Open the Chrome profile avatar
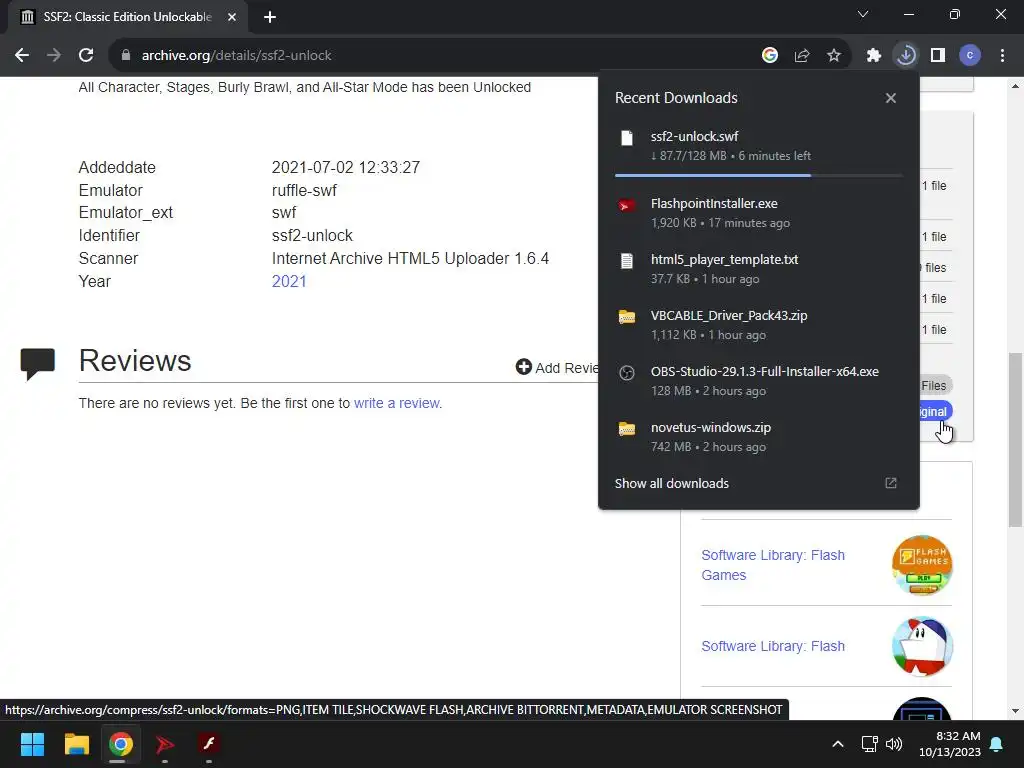The image size is (1024, 768). pos(970,56)
